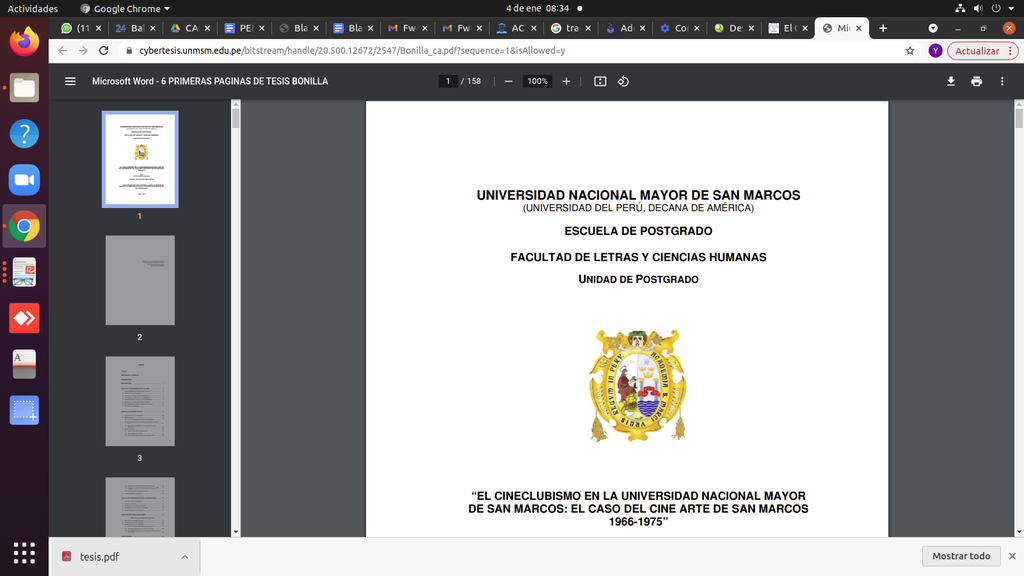Click Mostrar todo downloads button
This screenshot has width=1024, height=576.
961,556
